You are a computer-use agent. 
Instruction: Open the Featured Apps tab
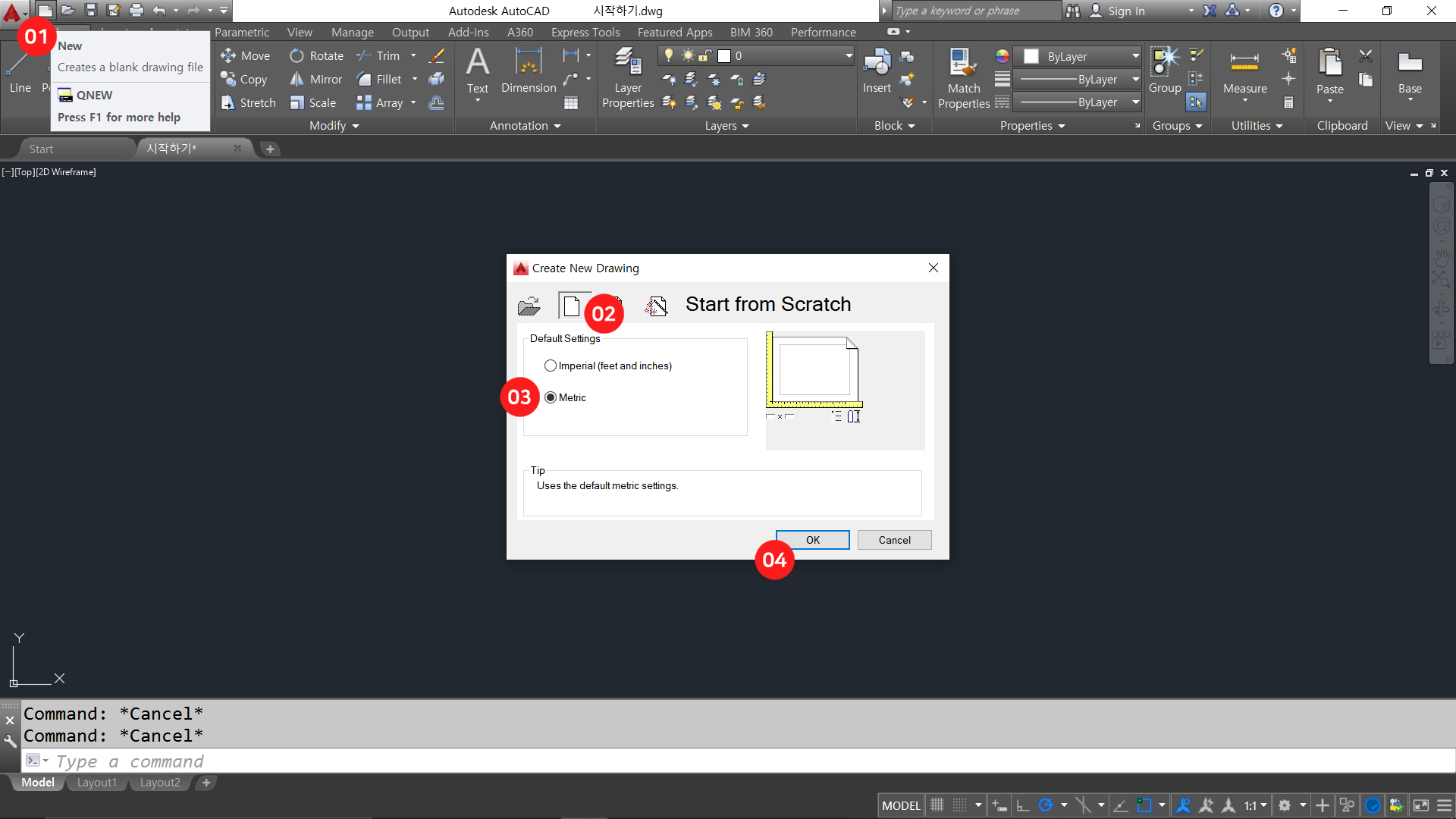[x=675, y=32]
